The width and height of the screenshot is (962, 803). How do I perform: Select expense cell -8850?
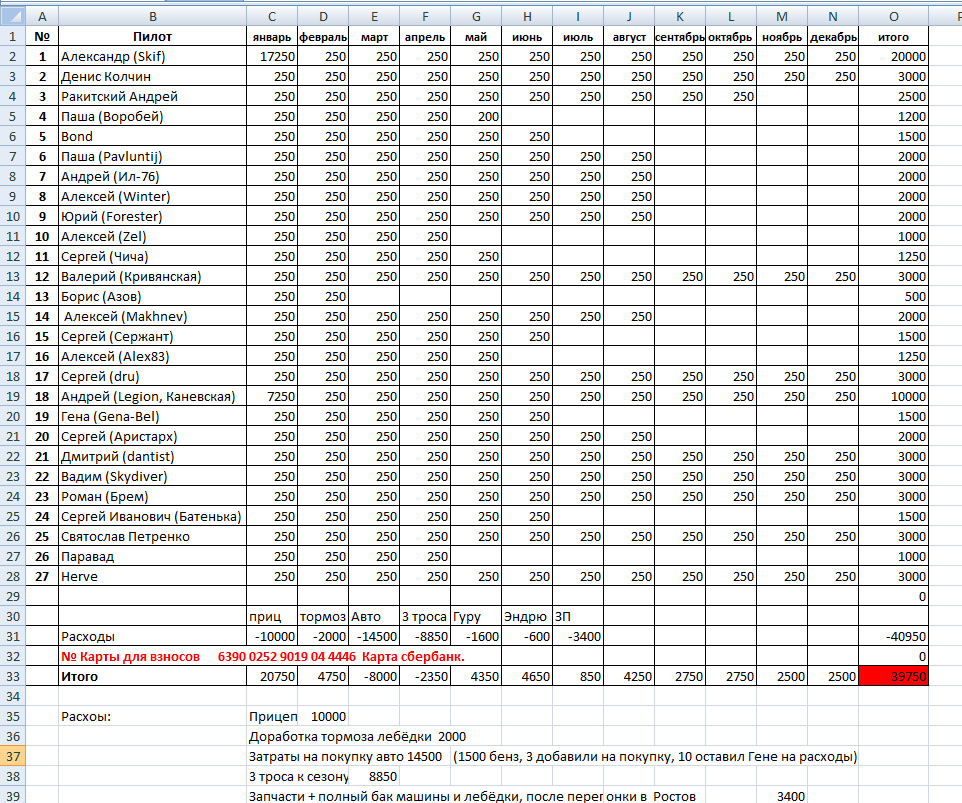tap(425, 636)
